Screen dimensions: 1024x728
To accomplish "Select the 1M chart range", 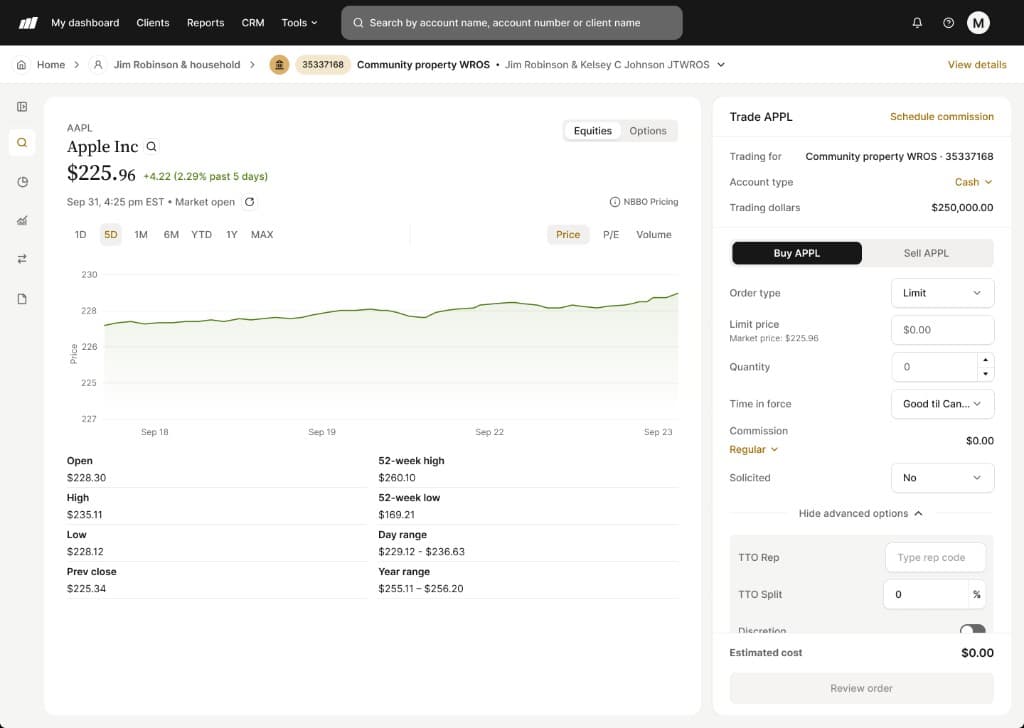I will tap(141, 234).
